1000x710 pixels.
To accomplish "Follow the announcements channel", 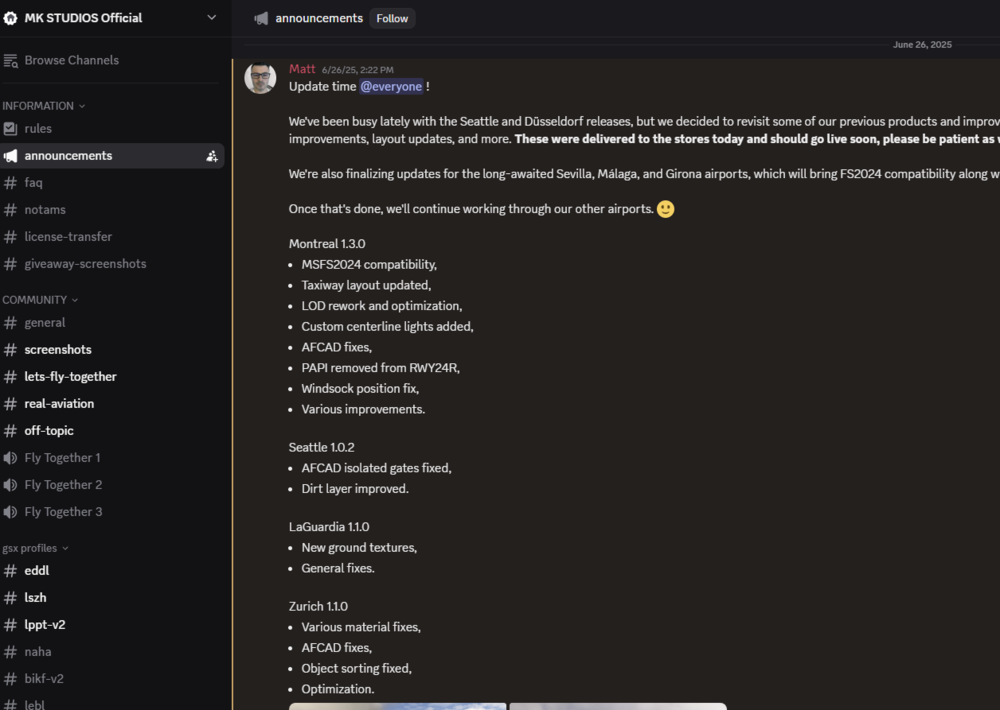I will [x=392, y=18].
